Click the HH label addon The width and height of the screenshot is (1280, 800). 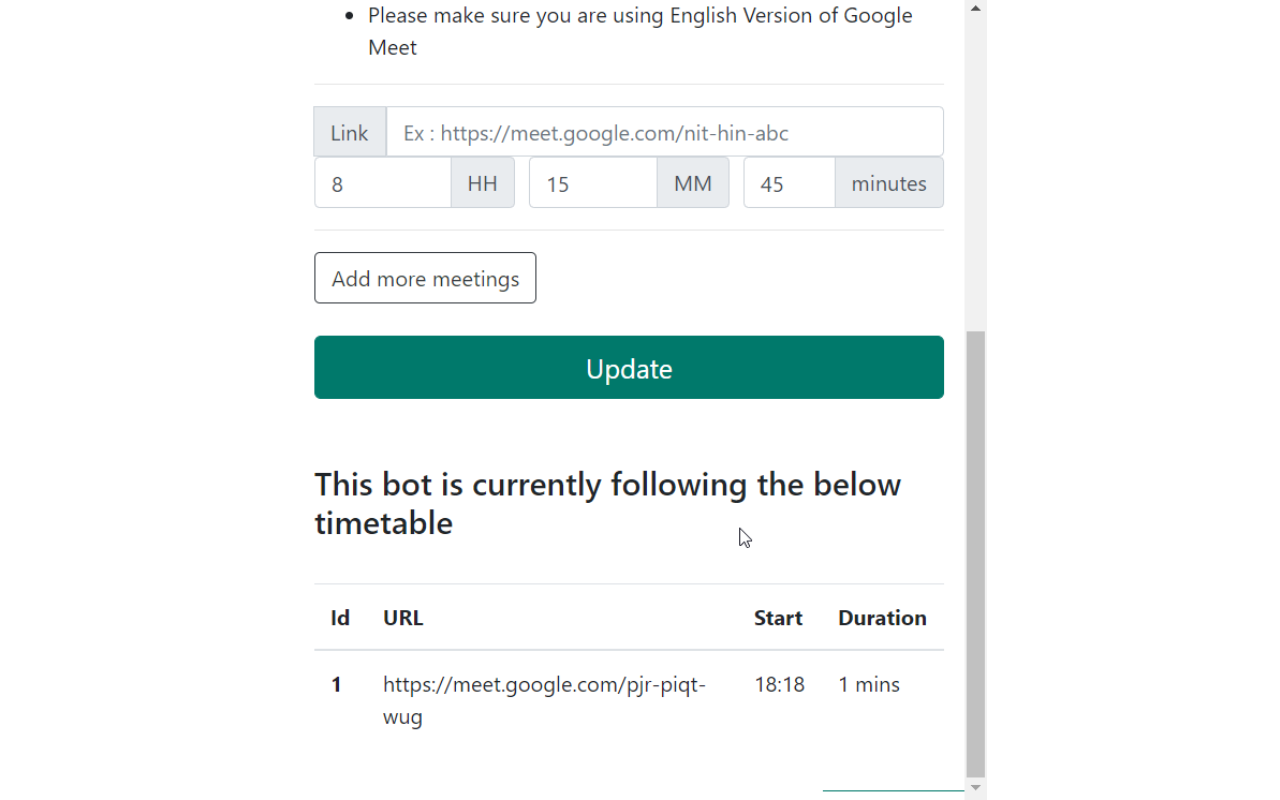click(x=483, y=184)
